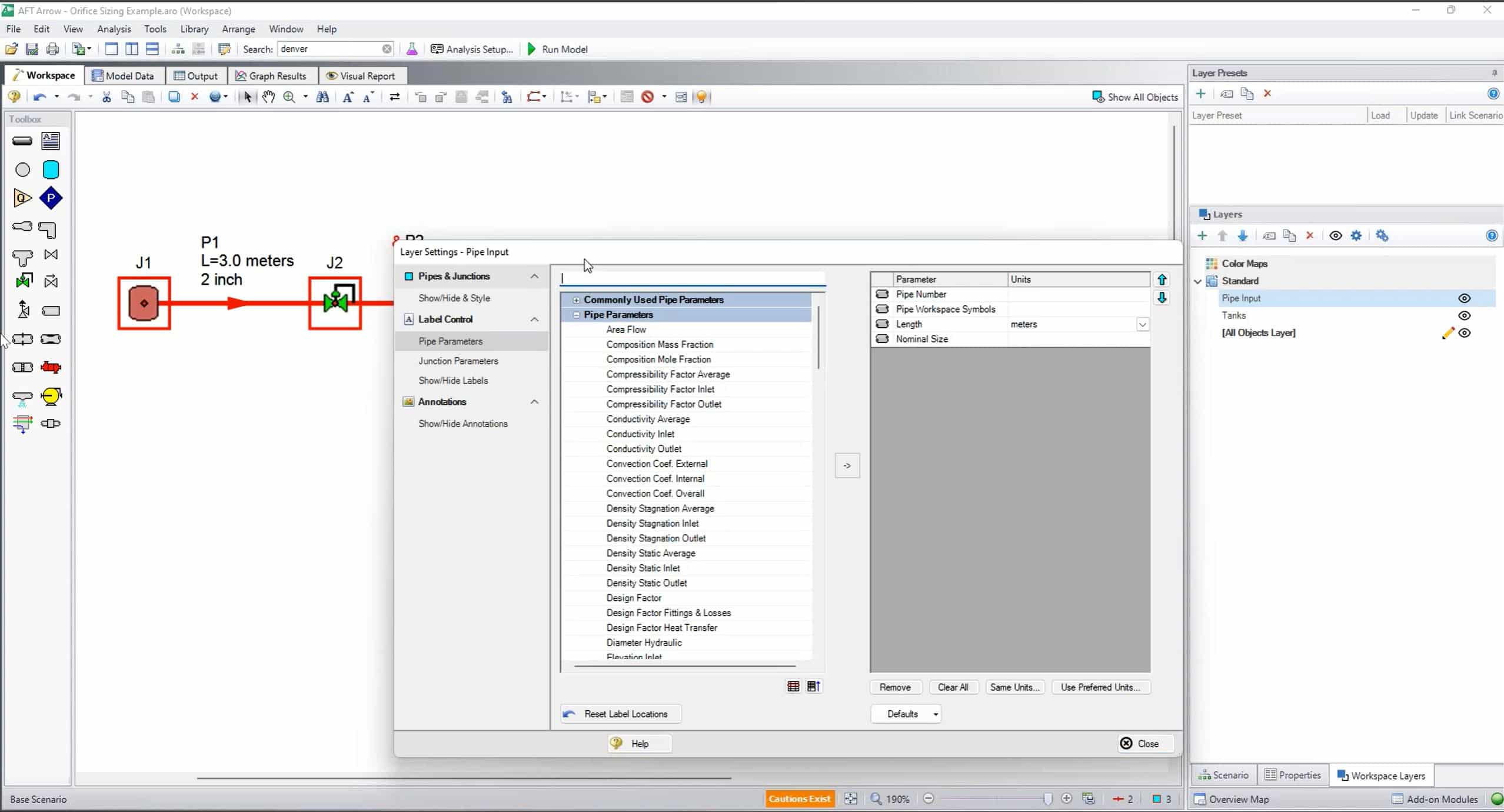The image size is (1504, 812).
Task: Open the Length units dropdown showing meters
Action: [1142, 324]
